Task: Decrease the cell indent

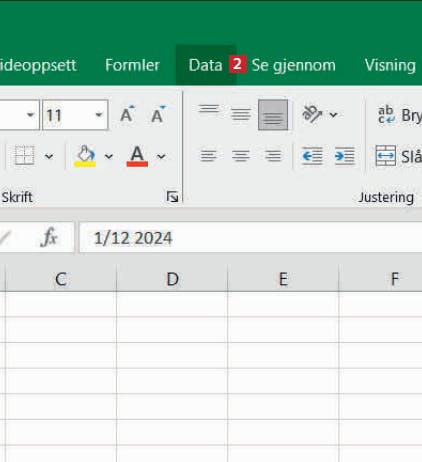Action: (312, 156)
